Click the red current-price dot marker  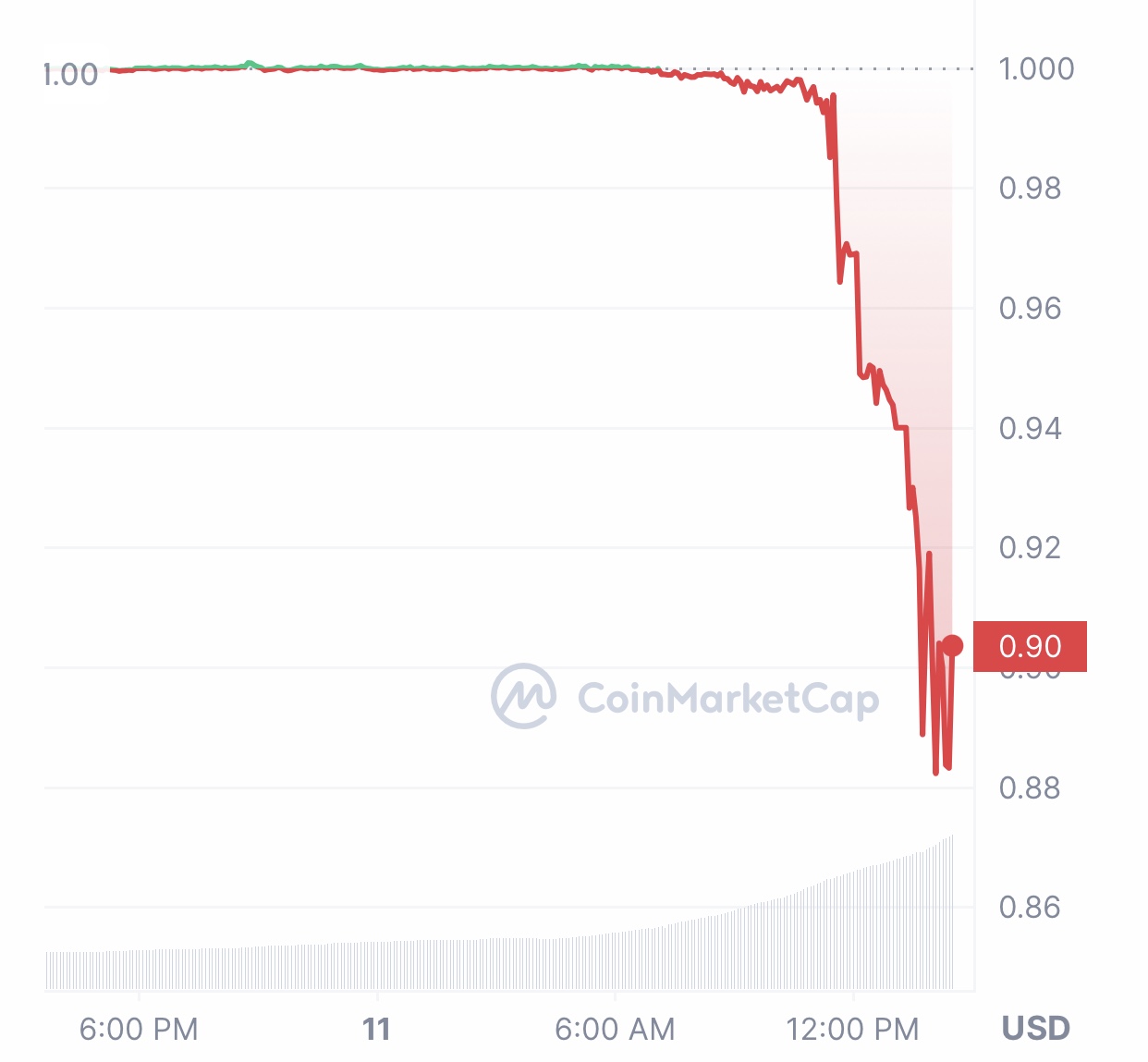pos(952,646)
